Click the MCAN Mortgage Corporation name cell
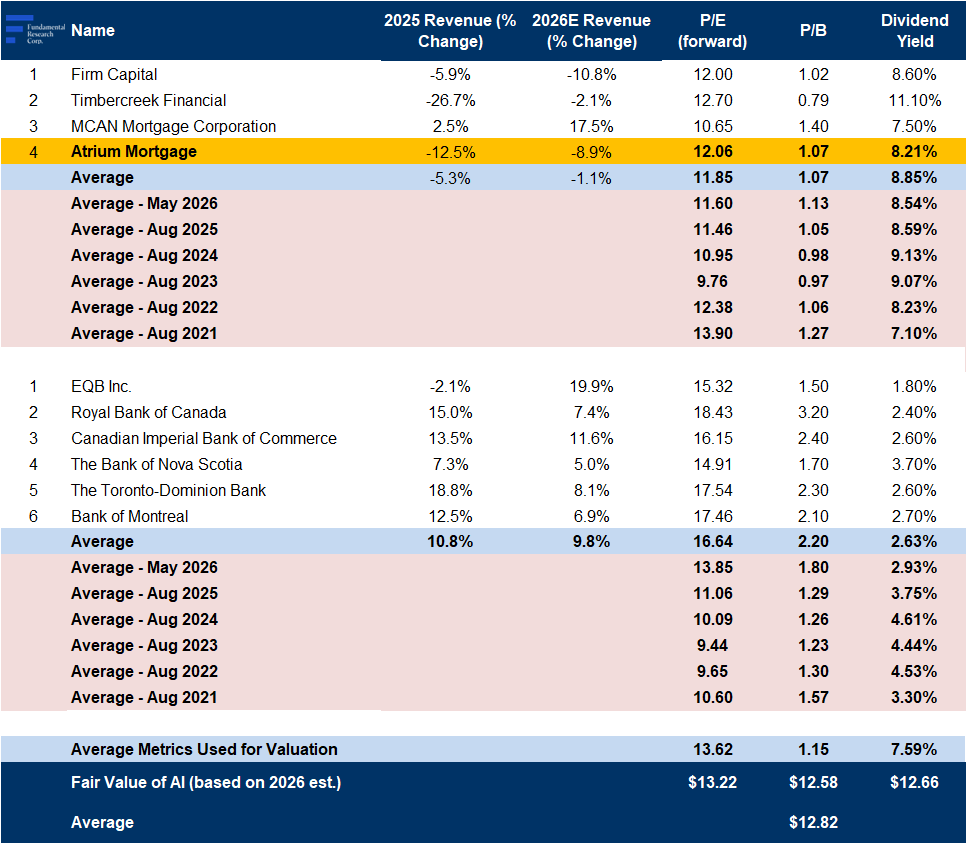 173,126
